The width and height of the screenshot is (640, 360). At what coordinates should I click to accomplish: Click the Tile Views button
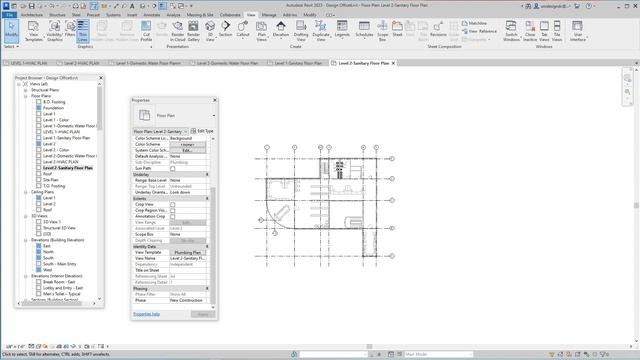(x=557, y=31)
